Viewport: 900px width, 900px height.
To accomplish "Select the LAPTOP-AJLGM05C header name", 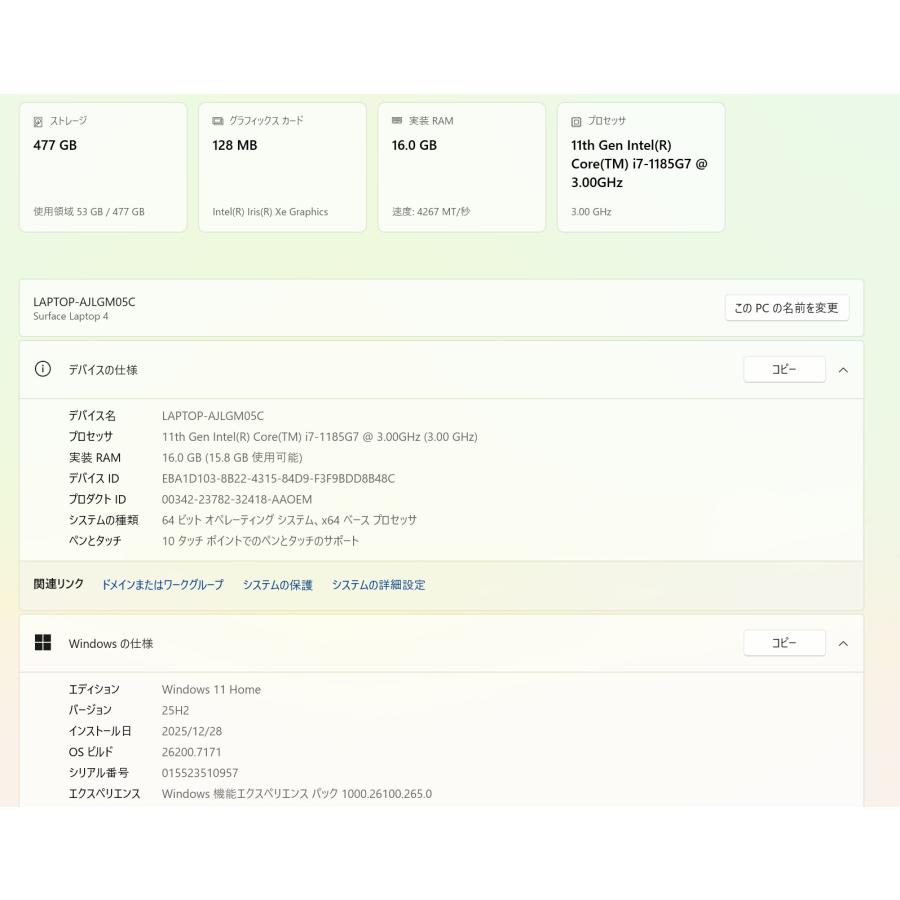I will pos(84,302).
